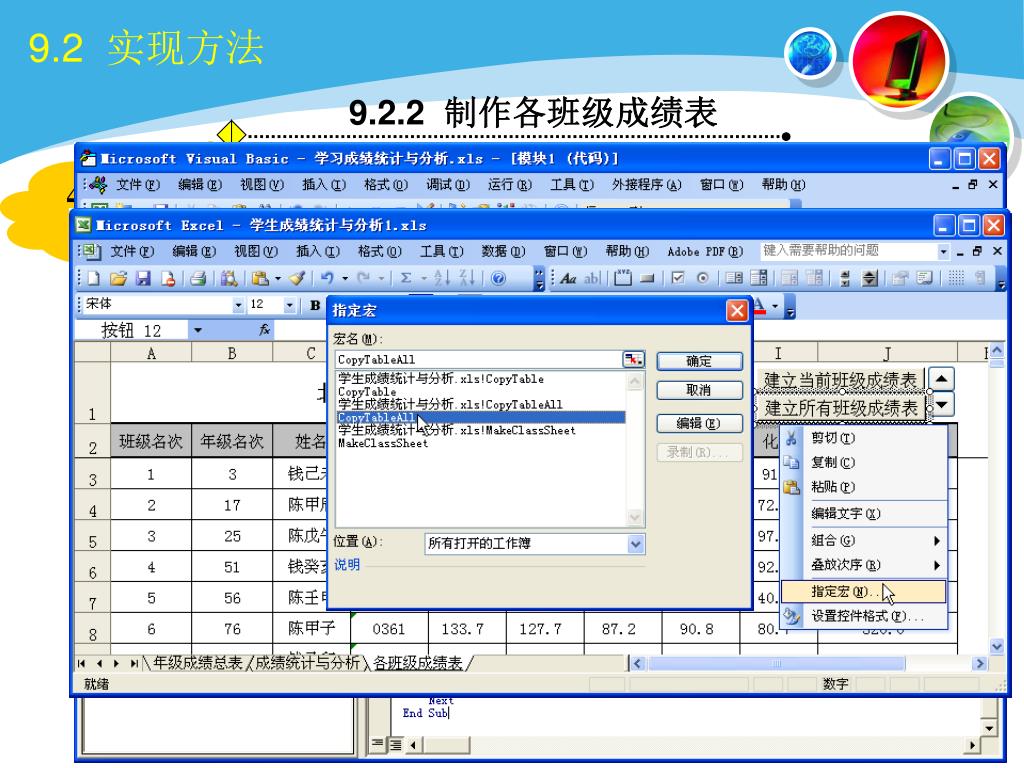Choose 编辑文字 from the context menu
This screenshot has height=768, width=1024.
(x=863, y=514)
